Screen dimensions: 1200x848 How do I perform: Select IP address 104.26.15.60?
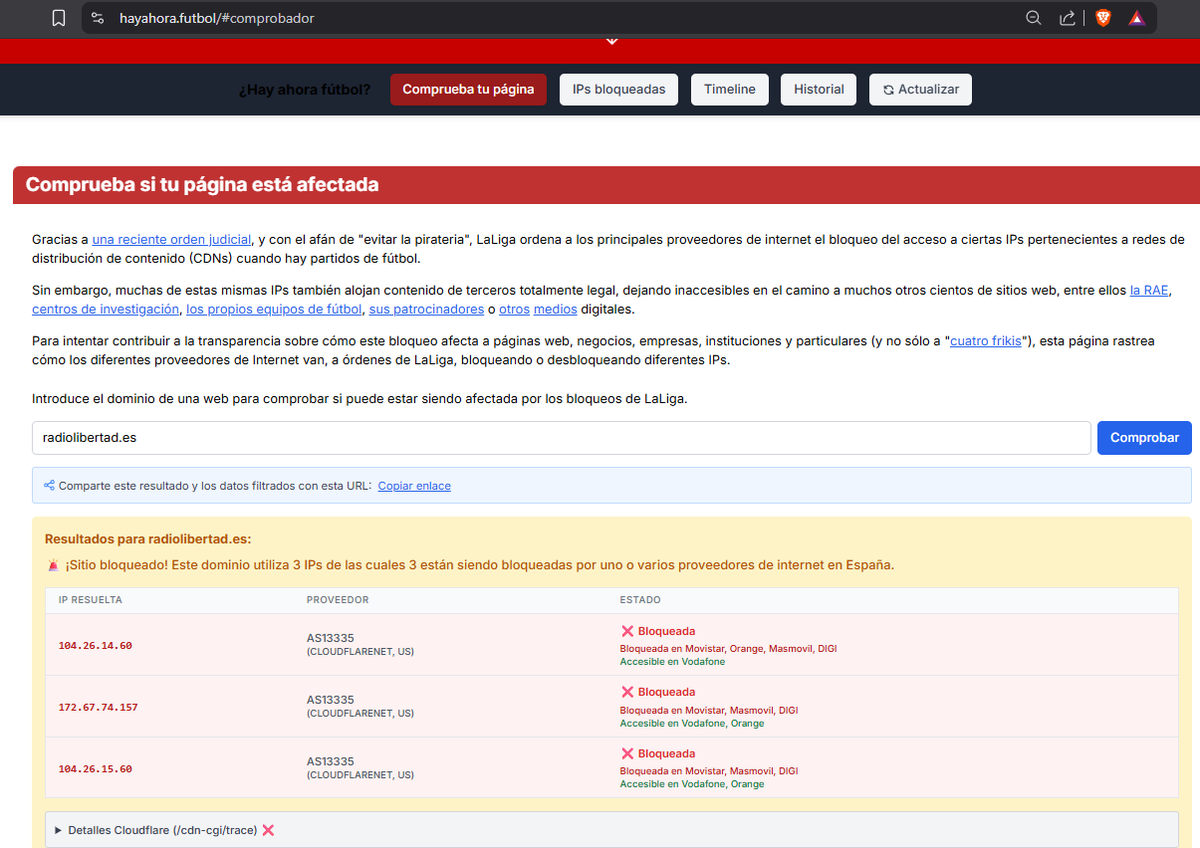click(x=95, y=769)
